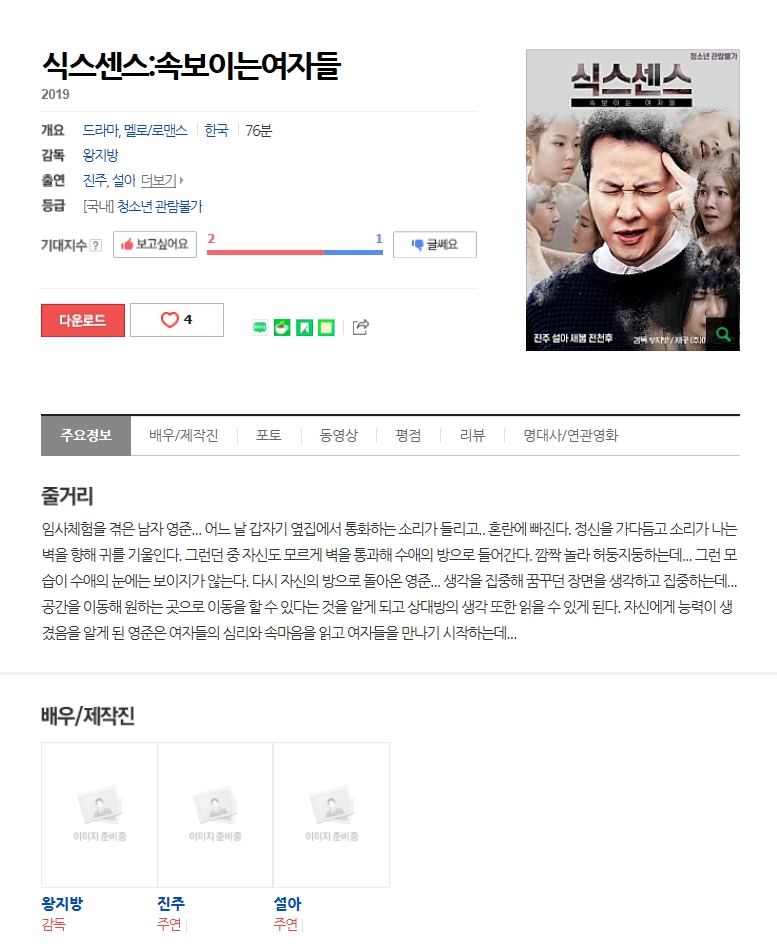Open the share arrow icon
The height and width of the screenshot is (951, 777).
coord(361,327)
